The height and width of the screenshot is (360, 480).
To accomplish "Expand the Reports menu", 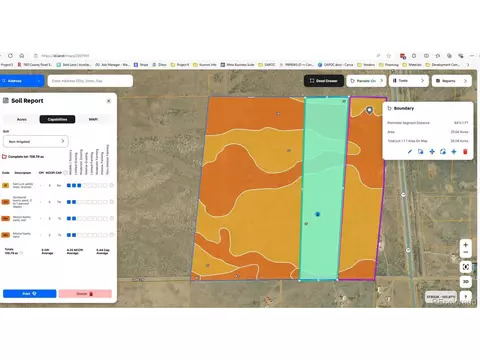I will tap(452, 81).
